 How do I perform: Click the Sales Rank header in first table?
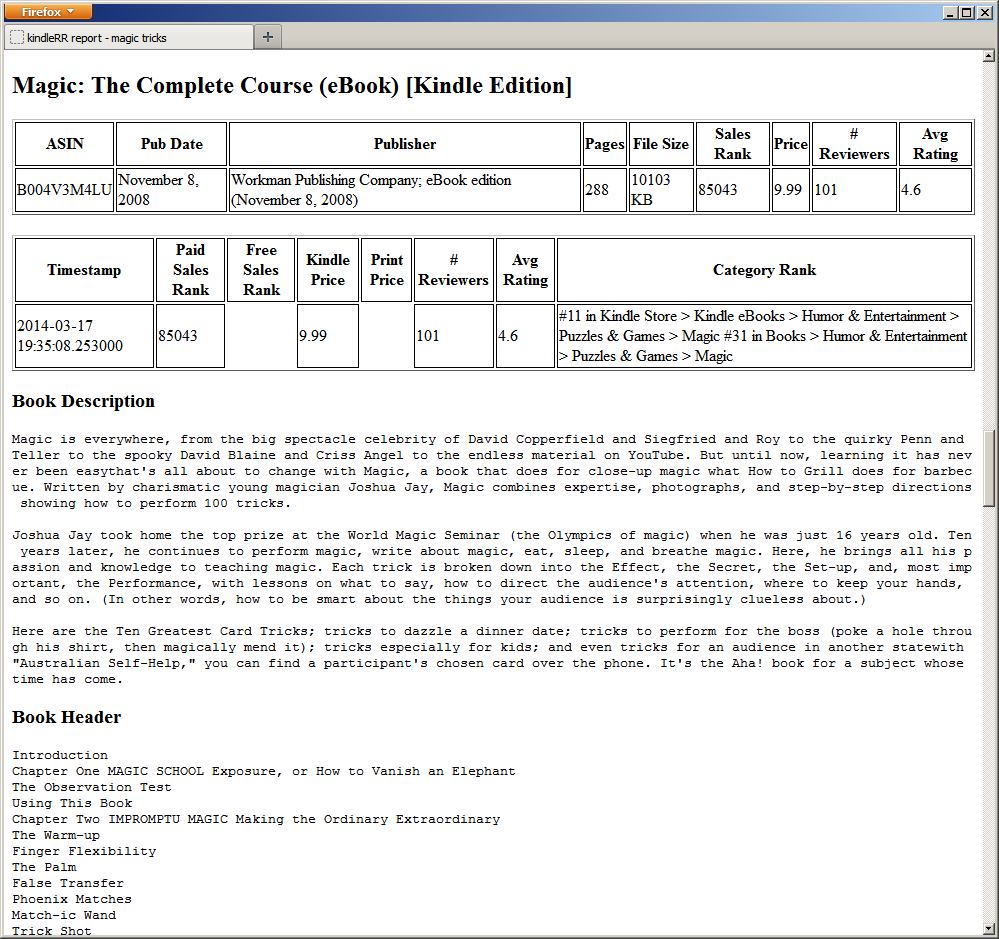click(733, 144)
